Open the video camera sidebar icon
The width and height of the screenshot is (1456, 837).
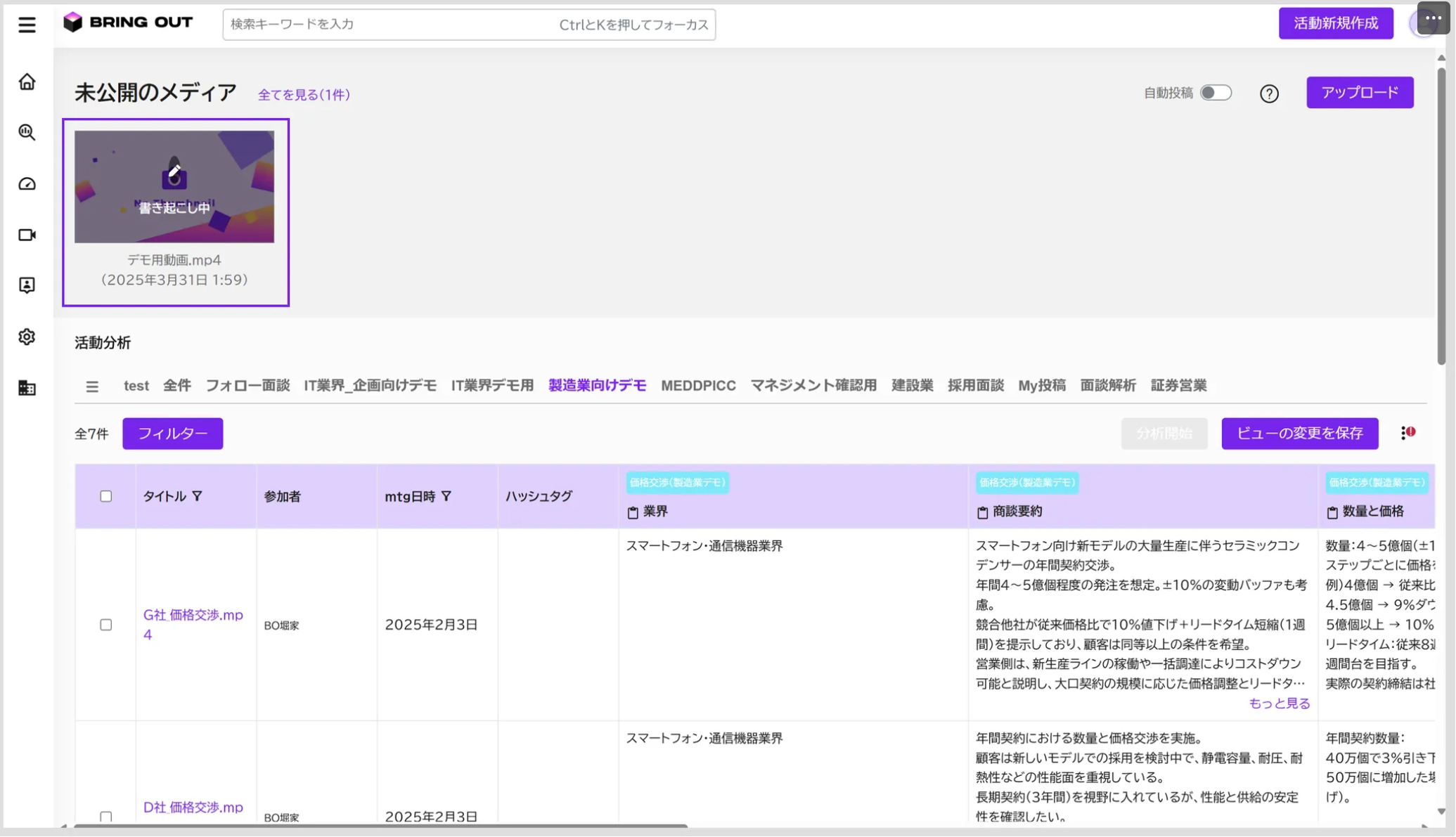[27, 235]
